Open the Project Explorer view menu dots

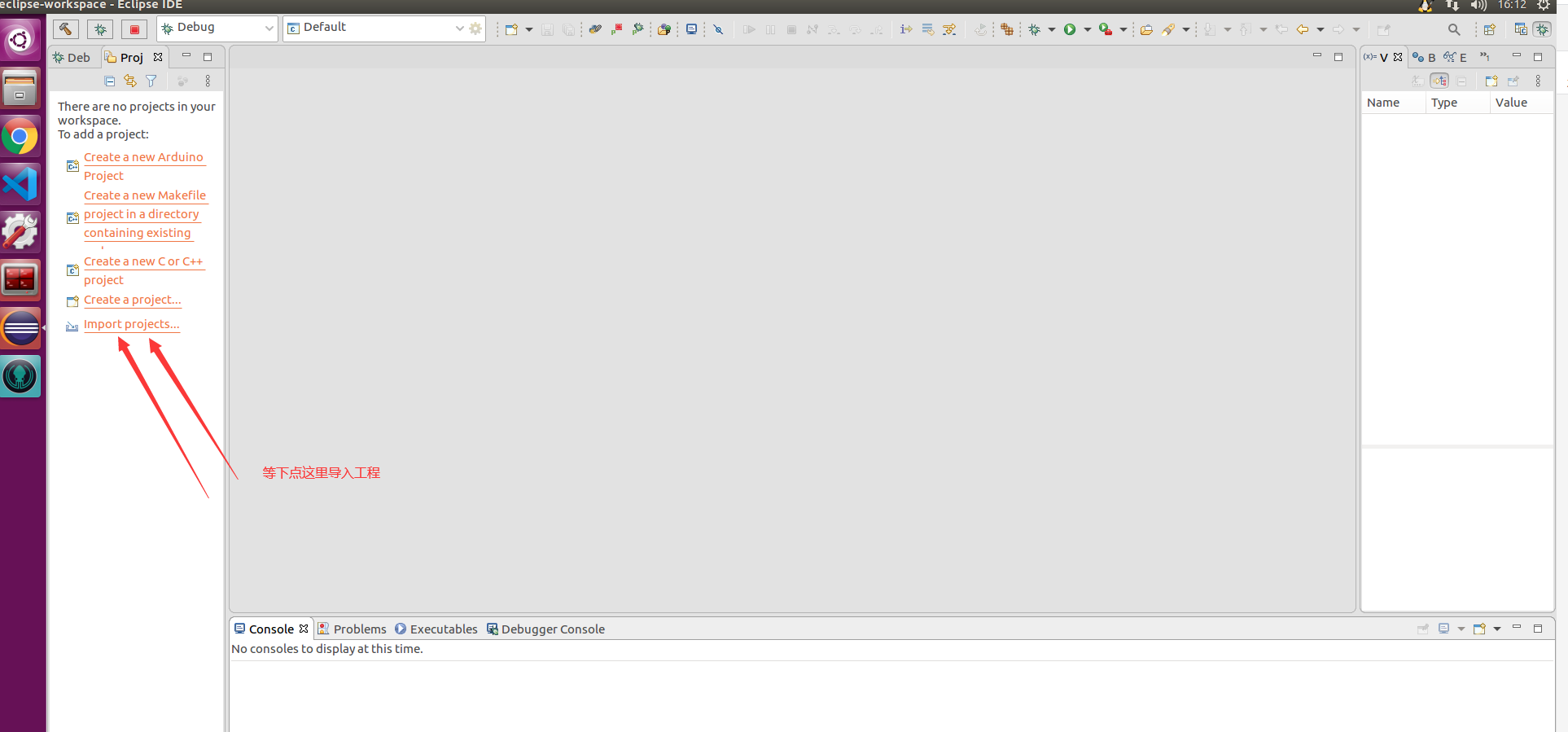coord(208,81)
